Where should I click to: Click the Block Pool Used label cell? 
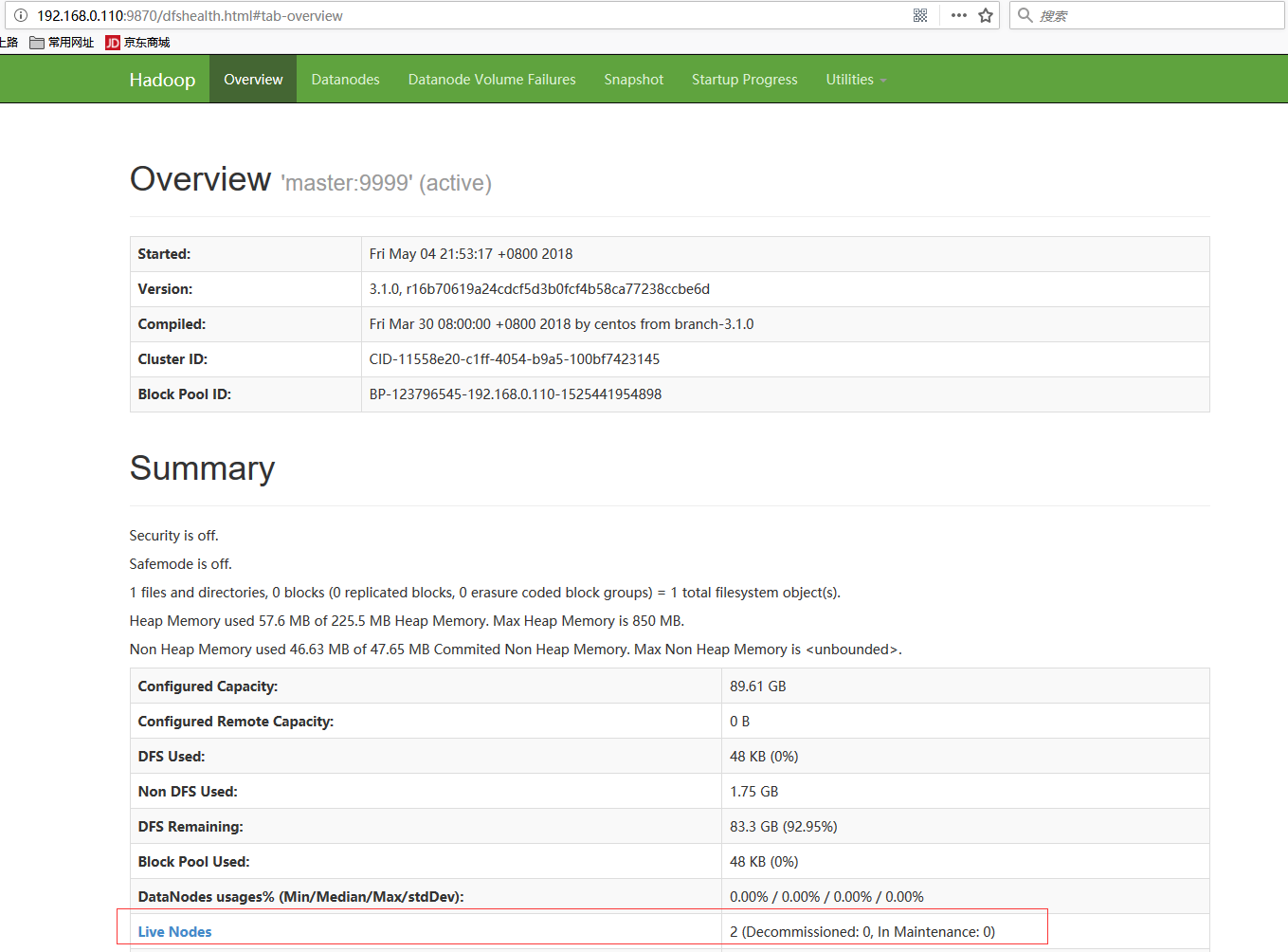click(426, 862)
